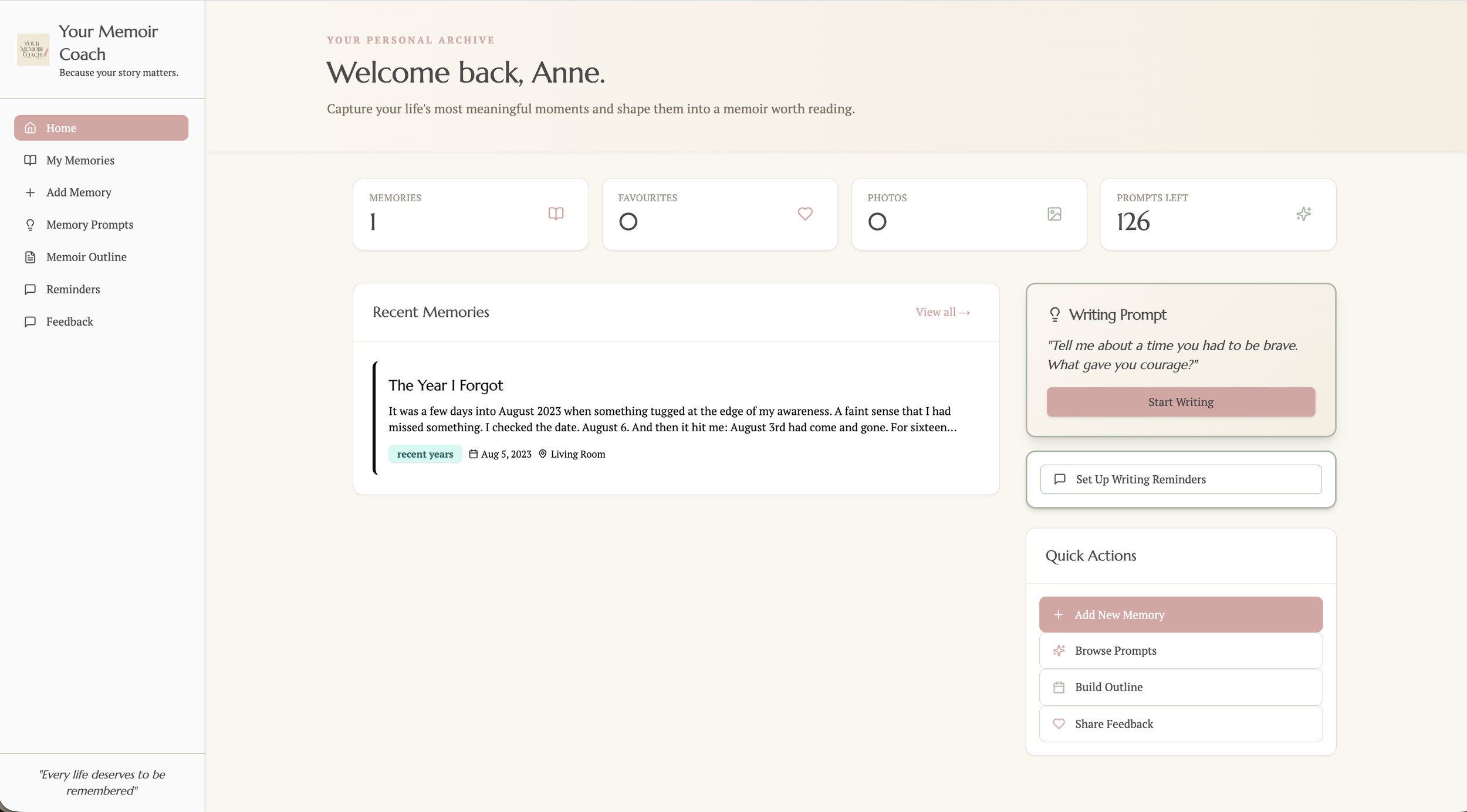
Task: Open The Year I Forgot memory entry
Action: (x=445, y=385)
